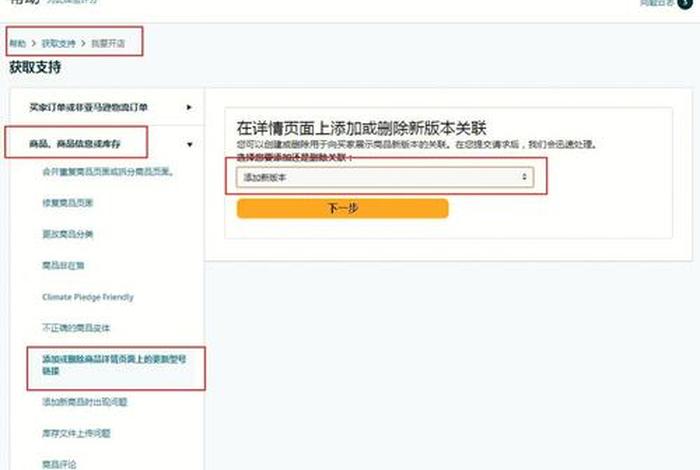Select 买家订单或非亚马逊物流订单 section header
700x470 pixels.
click(88, 107)
